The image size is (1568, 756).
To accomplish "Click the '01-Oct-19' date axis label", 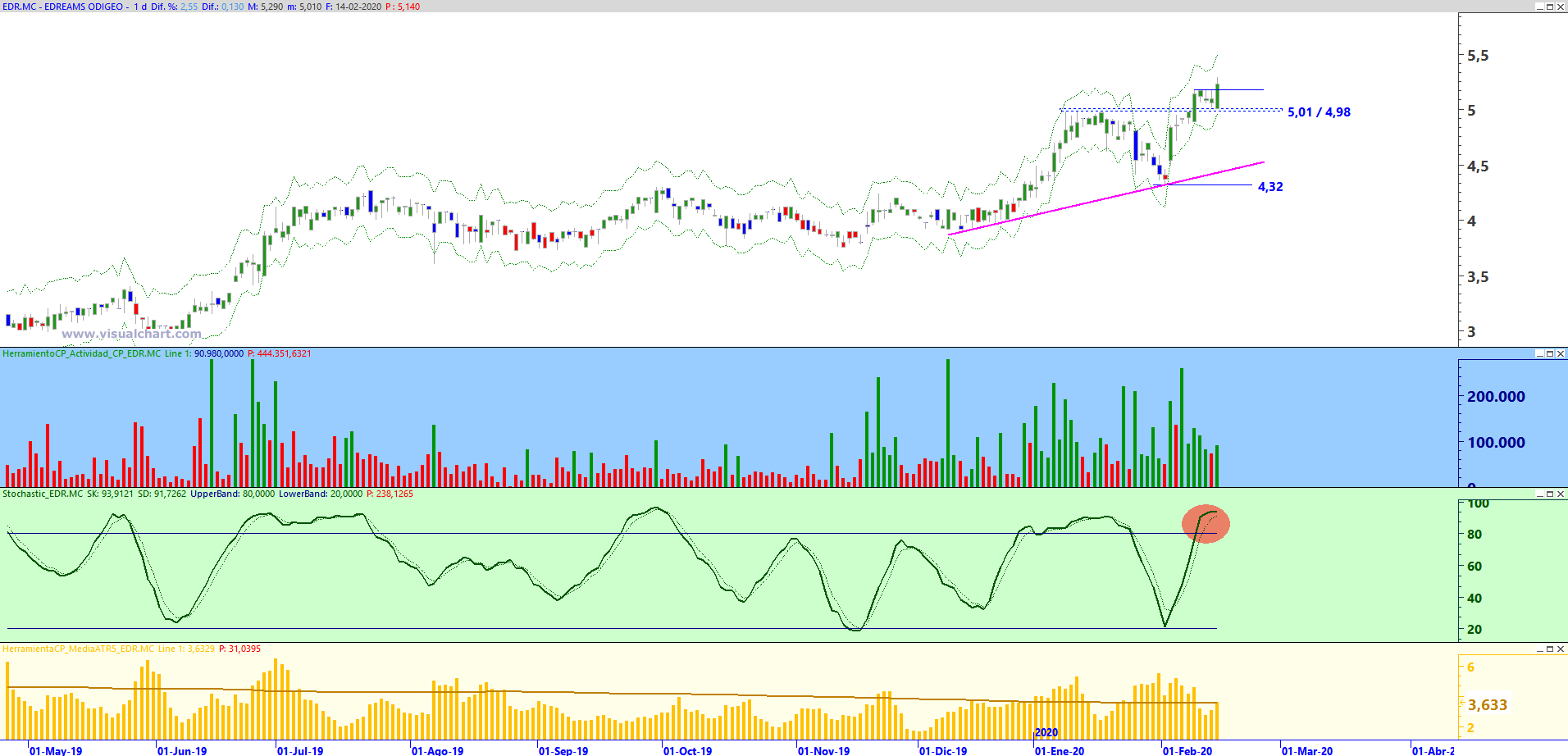I will (688, 750).
